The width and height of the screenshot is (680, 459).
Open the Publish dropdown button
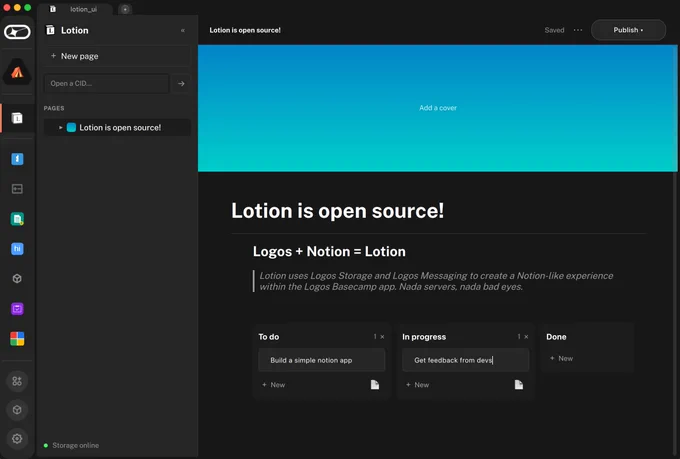coord(628,30)
